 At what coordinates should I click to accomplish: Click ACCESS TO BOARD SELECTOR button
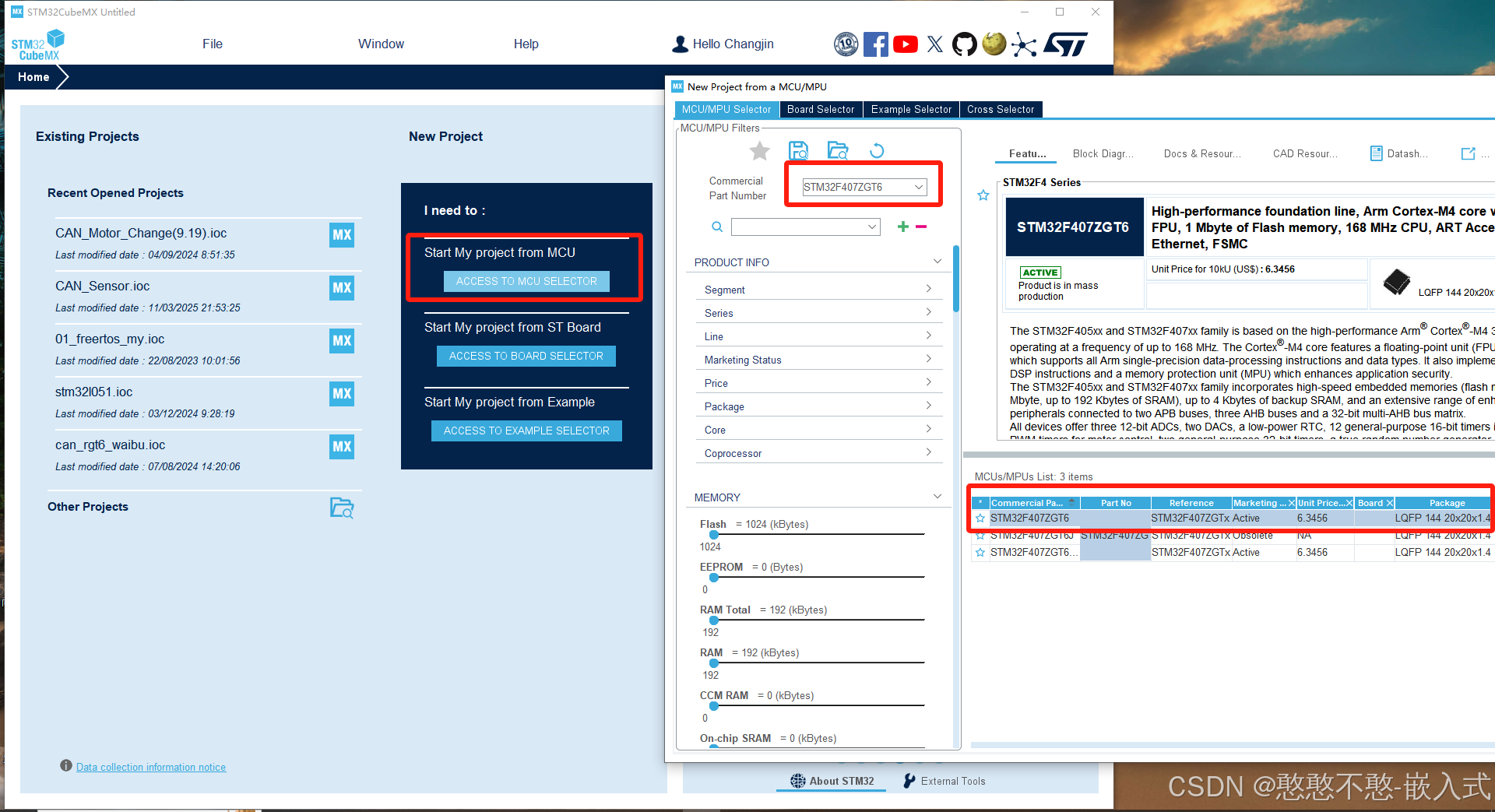[x=526, y=356]
